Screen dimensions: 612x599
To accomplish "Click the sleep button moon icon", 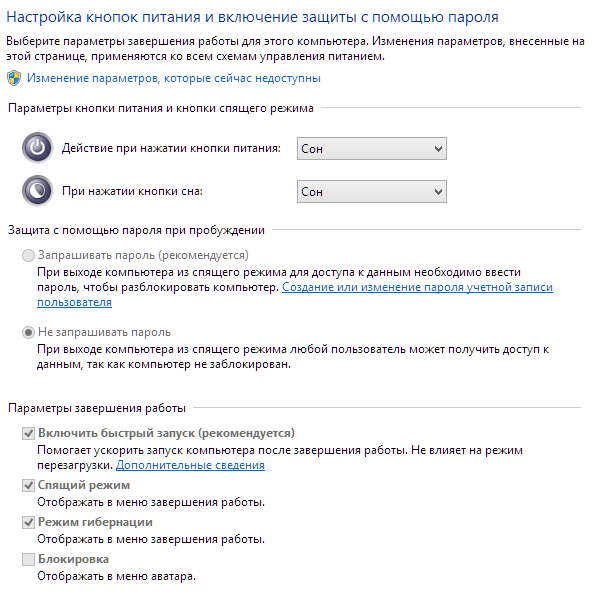I will pyautogui.click(x=37, y=190).
